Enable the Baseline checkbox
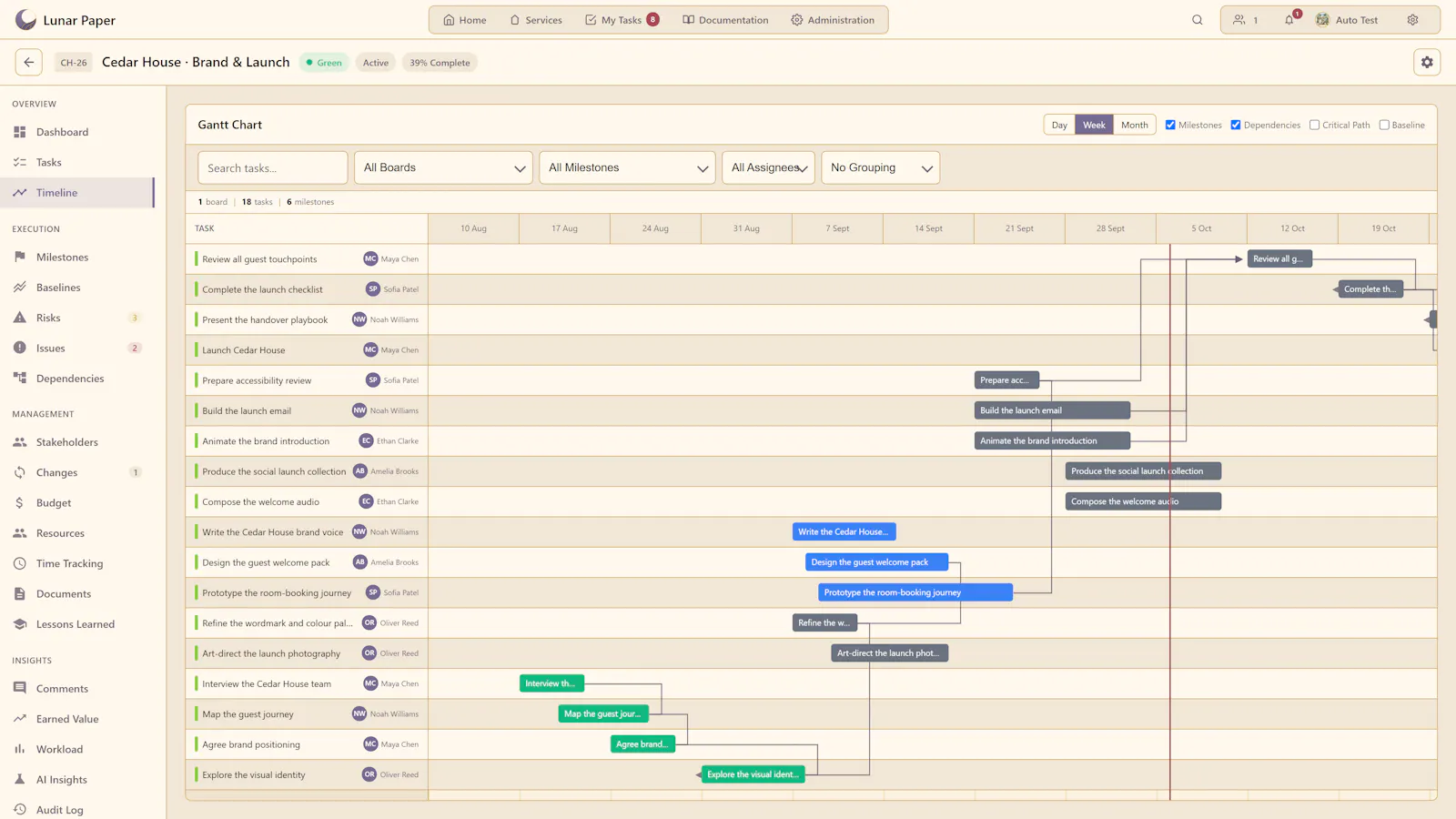 point(1384,125)
